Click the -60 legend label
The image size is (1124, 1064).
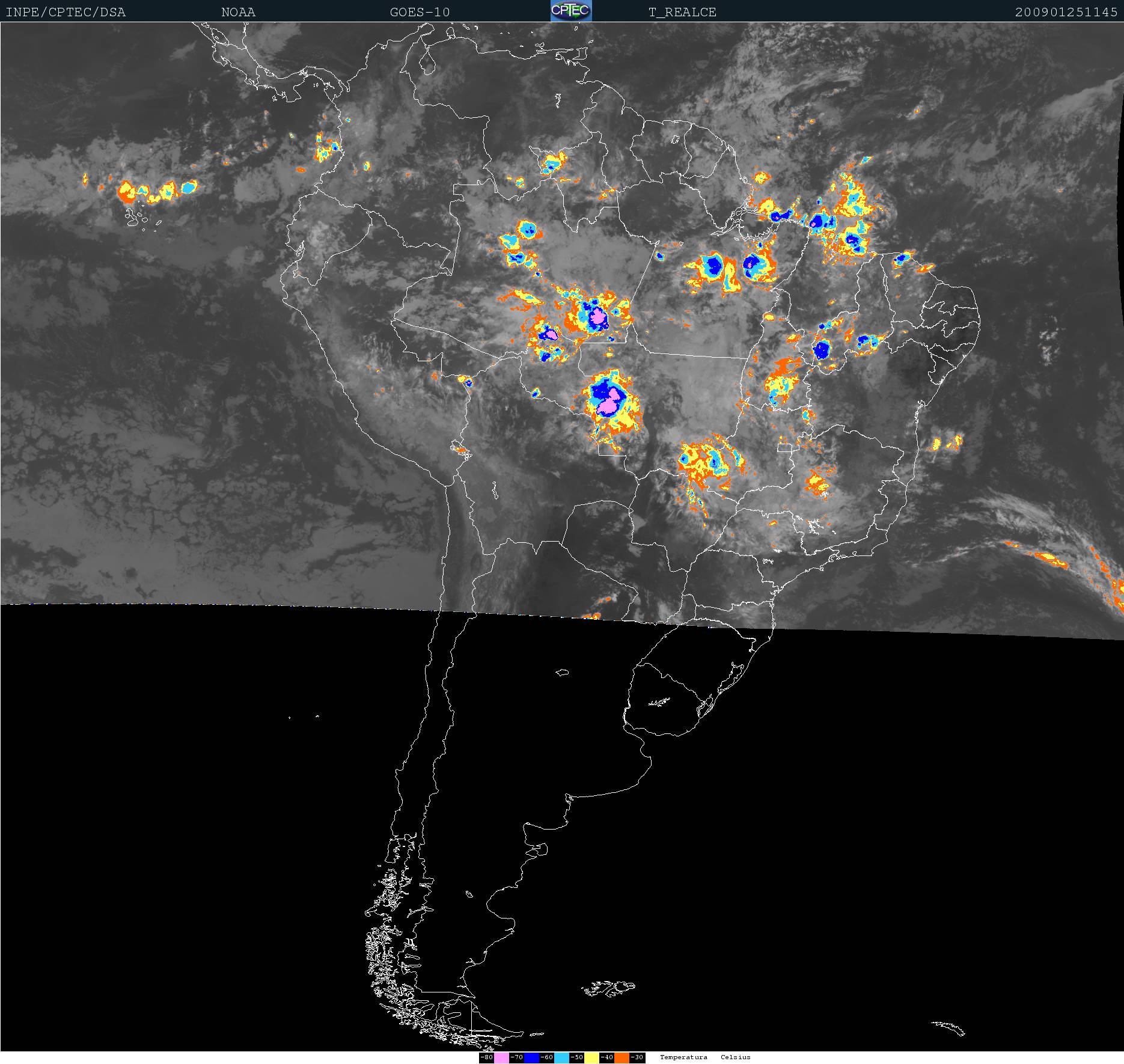(x=546, y=1058)
